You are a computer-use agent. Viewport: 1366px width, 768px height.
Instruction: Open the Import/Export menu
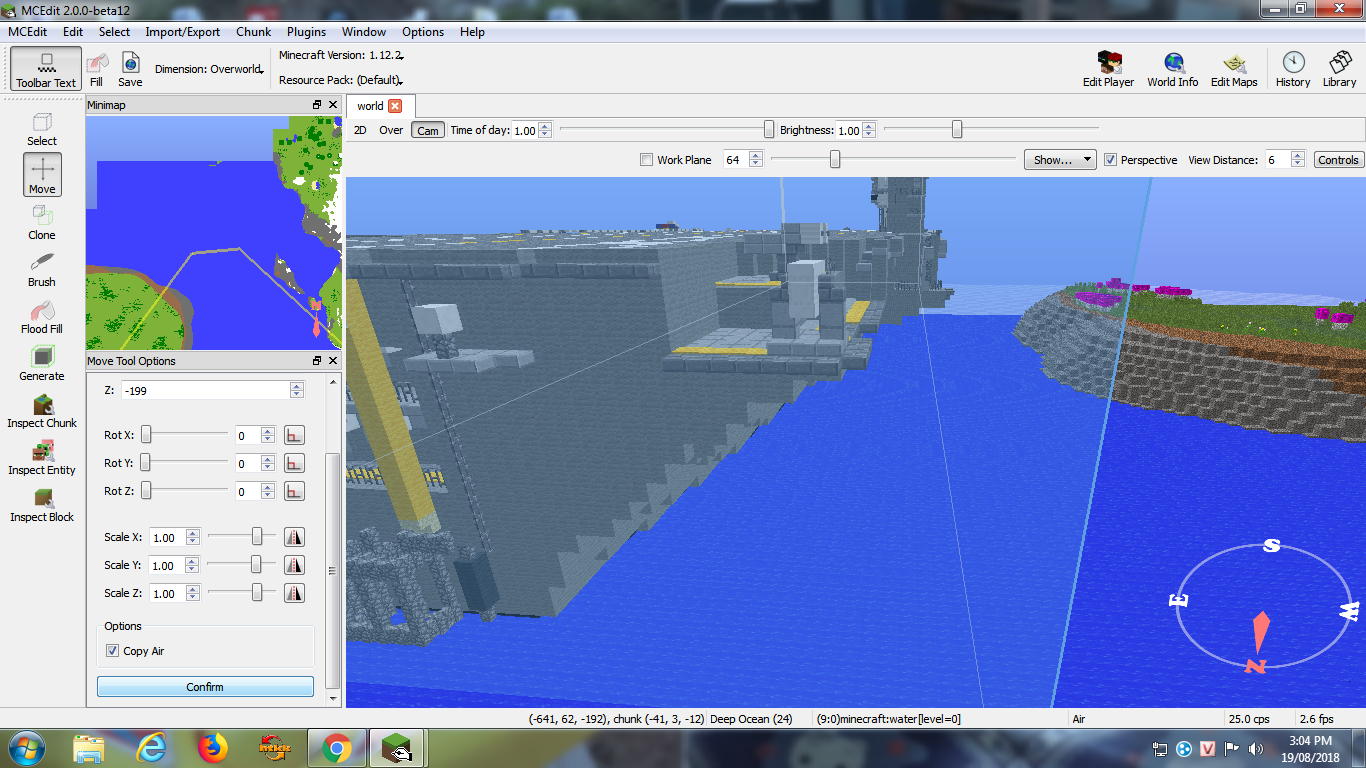click(x=182, y=32)
